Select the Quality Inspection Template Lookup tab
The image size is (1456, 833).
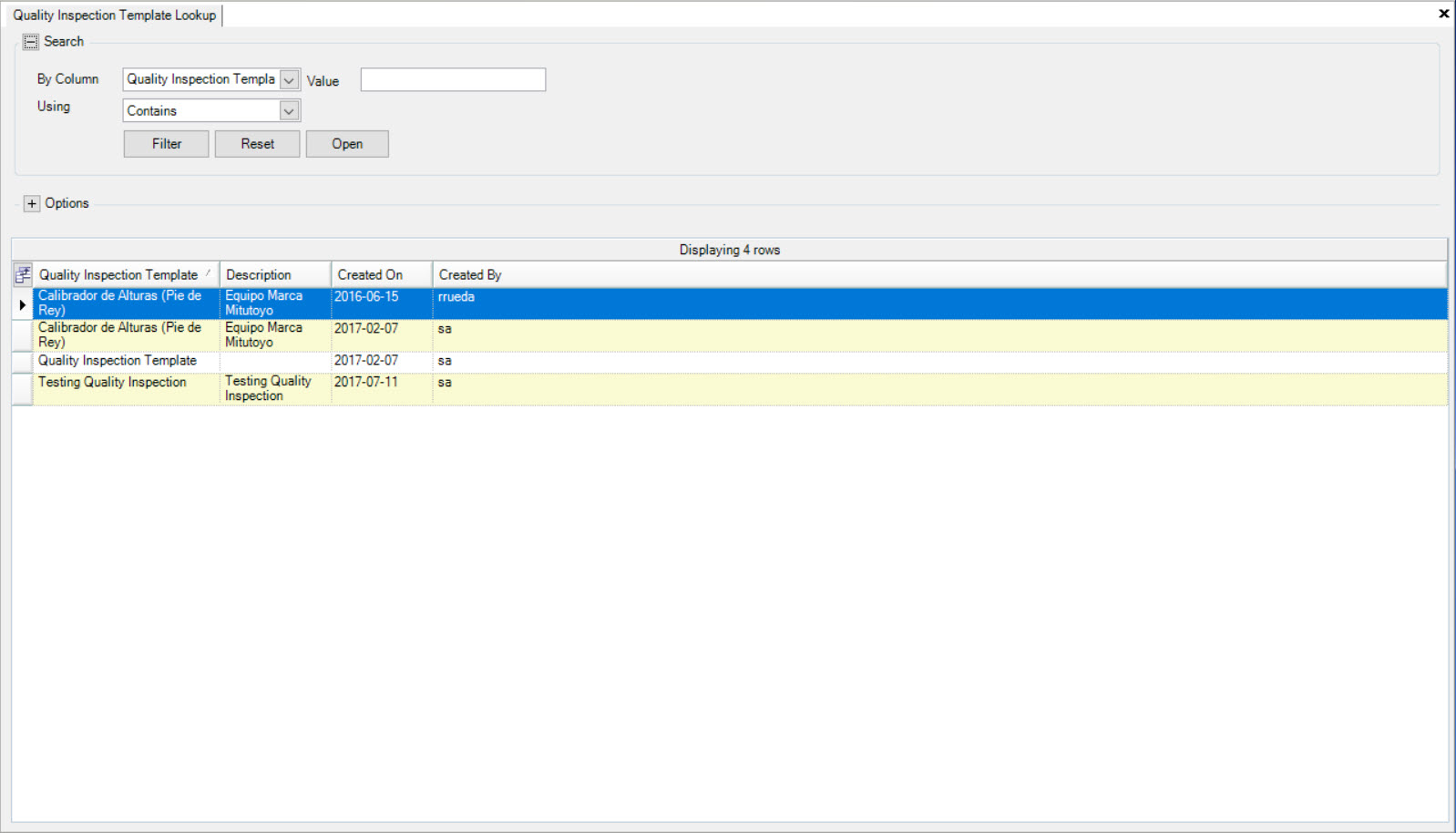coord(115,15)
